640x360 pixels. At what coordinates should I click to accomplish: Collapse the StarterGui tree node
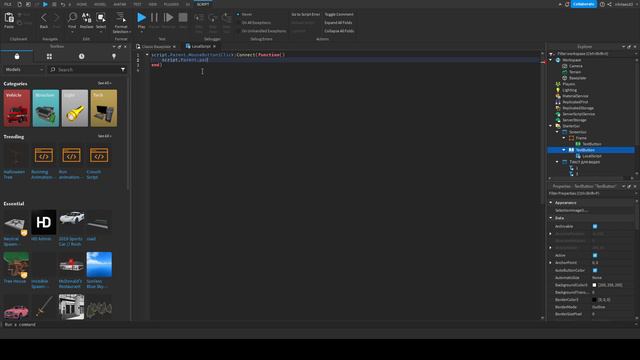[551, 126]
